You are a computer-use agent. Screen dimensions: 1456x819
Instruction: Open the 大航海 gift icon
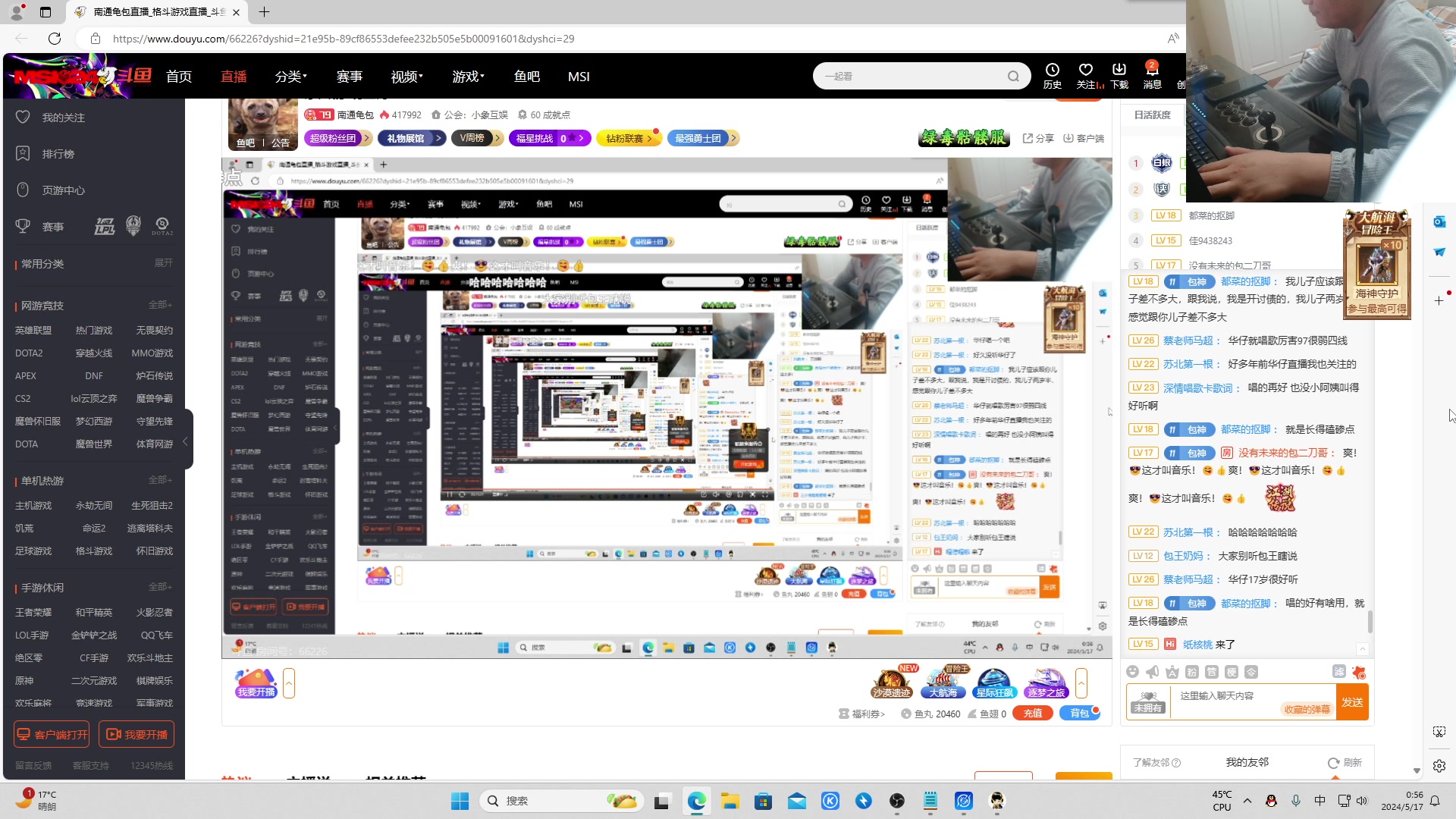tap(943, 680)
